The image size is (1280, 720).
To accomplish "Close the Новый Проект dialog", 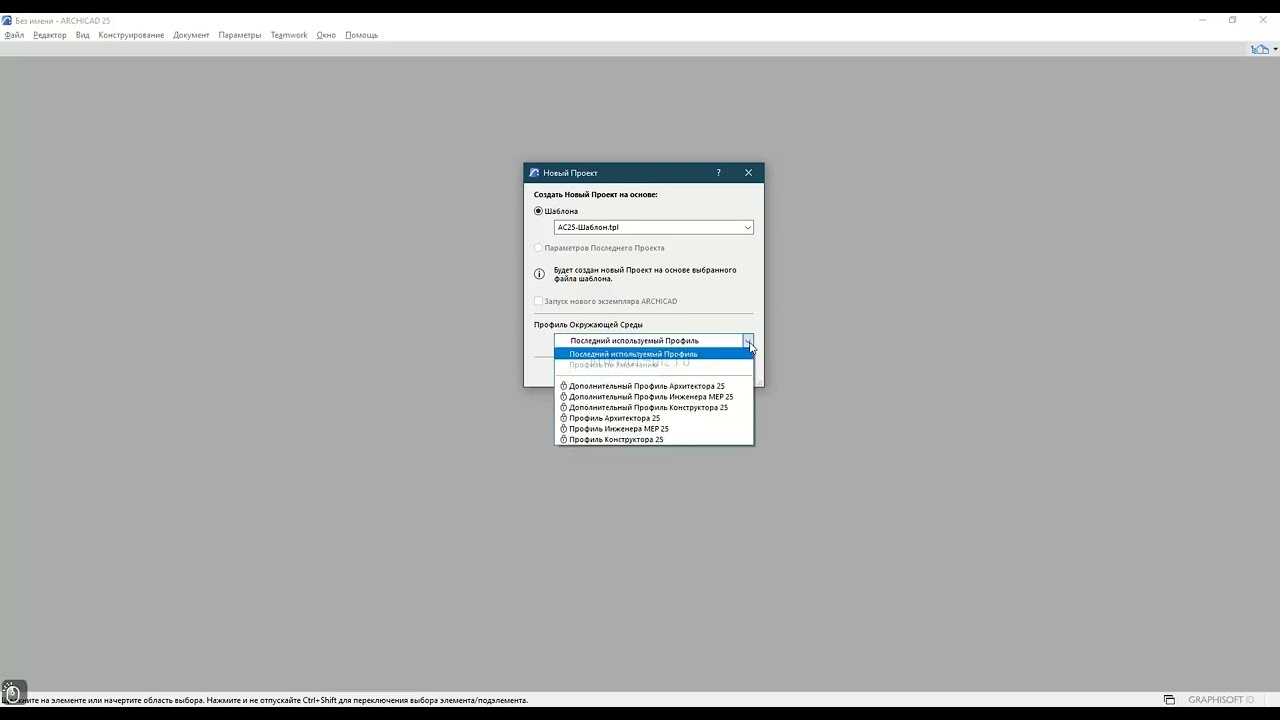I will coord(748,173).
